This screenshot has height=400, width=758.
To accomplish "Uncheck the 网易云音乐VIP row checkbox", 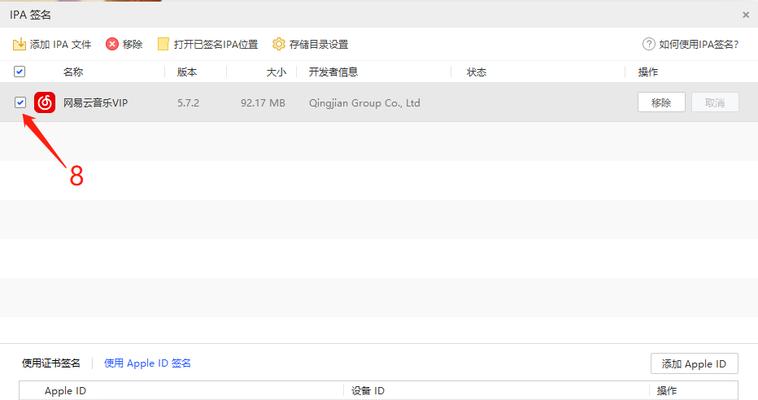I will [20, 103].
